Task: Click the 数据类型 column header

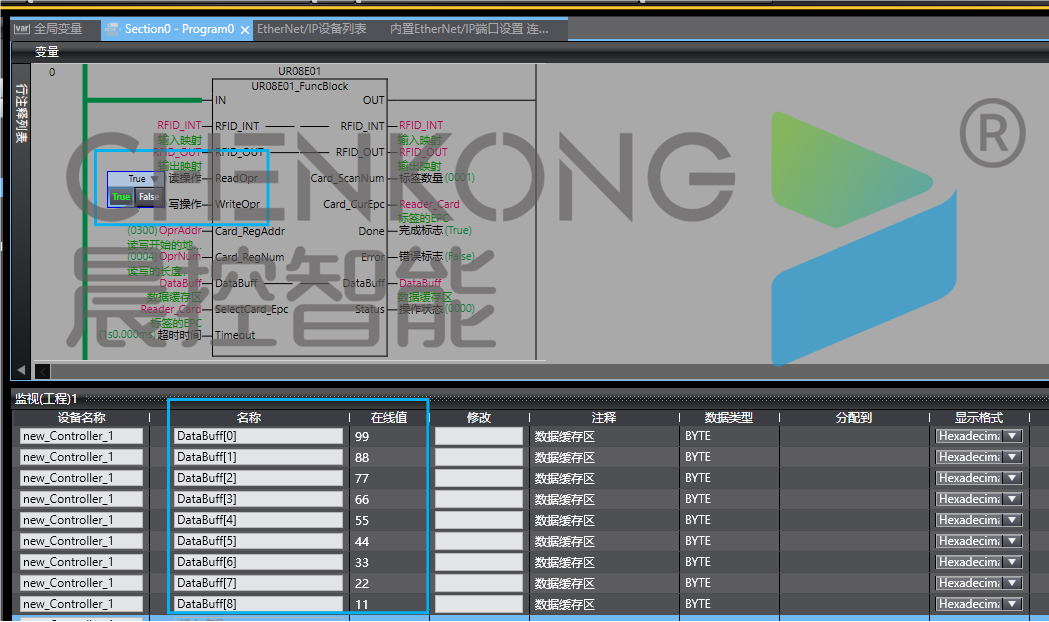Action: [x=729, y=417]
